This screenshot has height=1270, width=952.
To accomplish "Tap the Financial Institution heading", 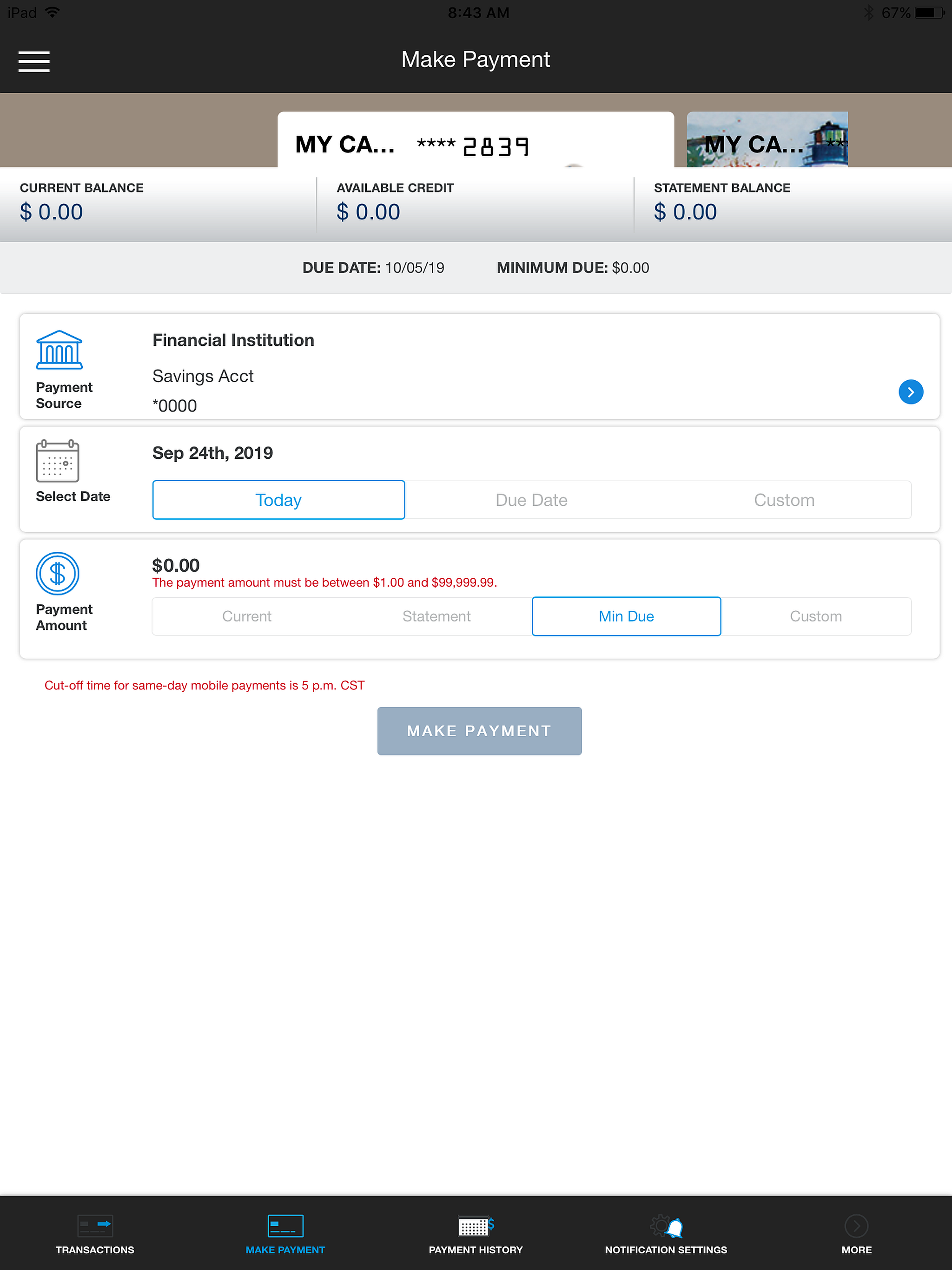I will 233,340.
